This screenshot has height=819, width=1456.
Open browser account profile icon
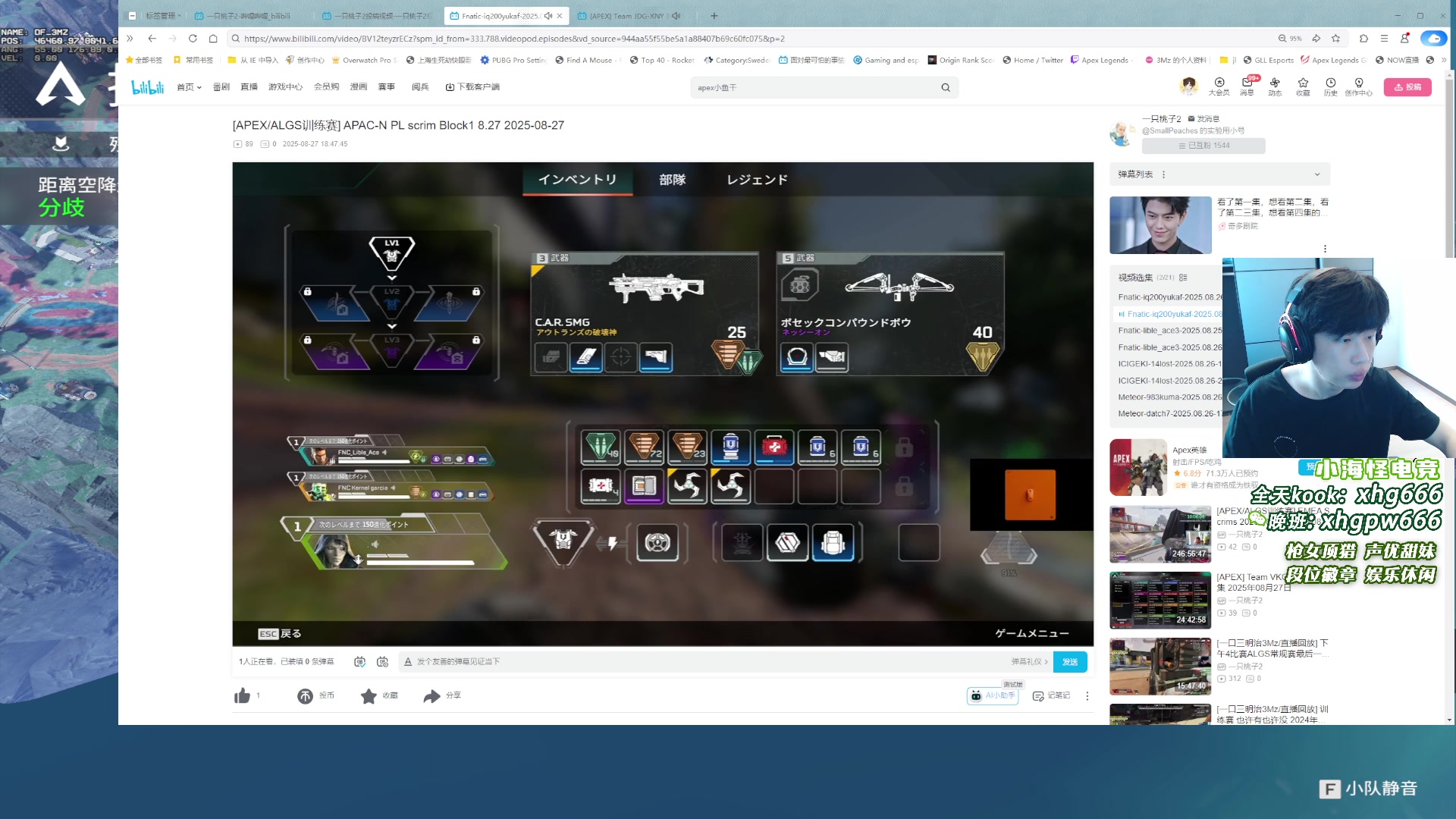click(x=1405, y=38)
